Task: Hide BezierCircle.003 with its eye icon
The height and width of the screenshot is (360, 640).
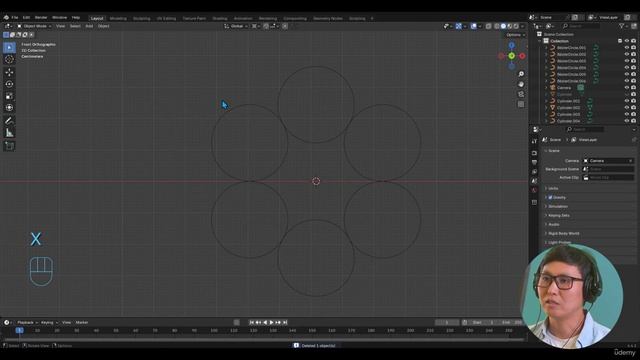Action: coord(627,61)
